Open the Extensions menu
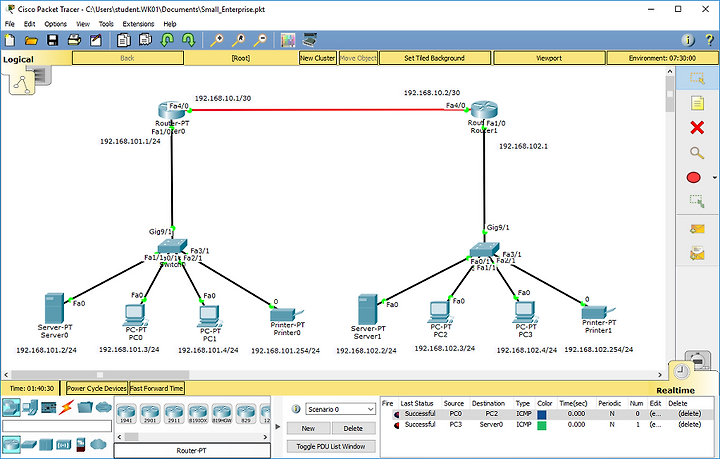Image resolution: width=720 pixels, height=459 pixels. coord(138,24)
